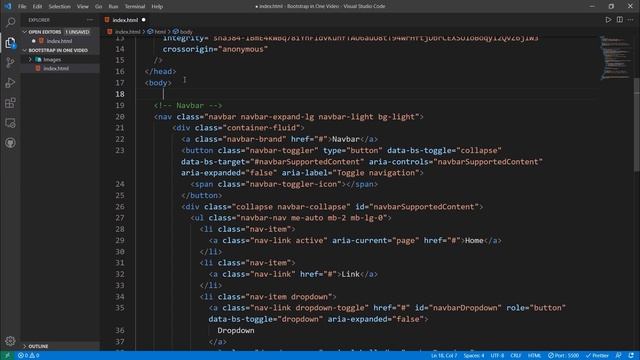
Task: Click the editor minimap
Action: pos(615,57)
